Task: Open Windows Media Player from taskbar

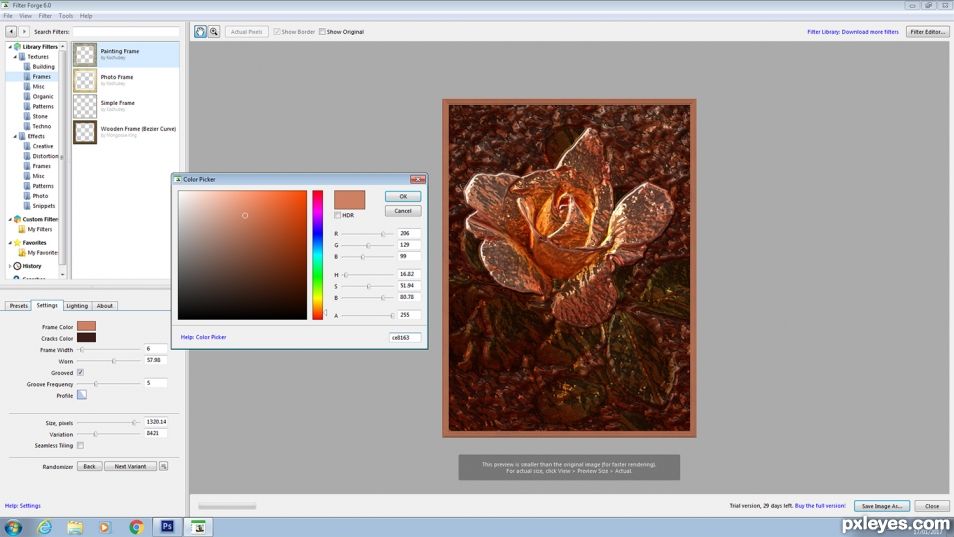Action: pyautogui.click(x=105, y=527)
